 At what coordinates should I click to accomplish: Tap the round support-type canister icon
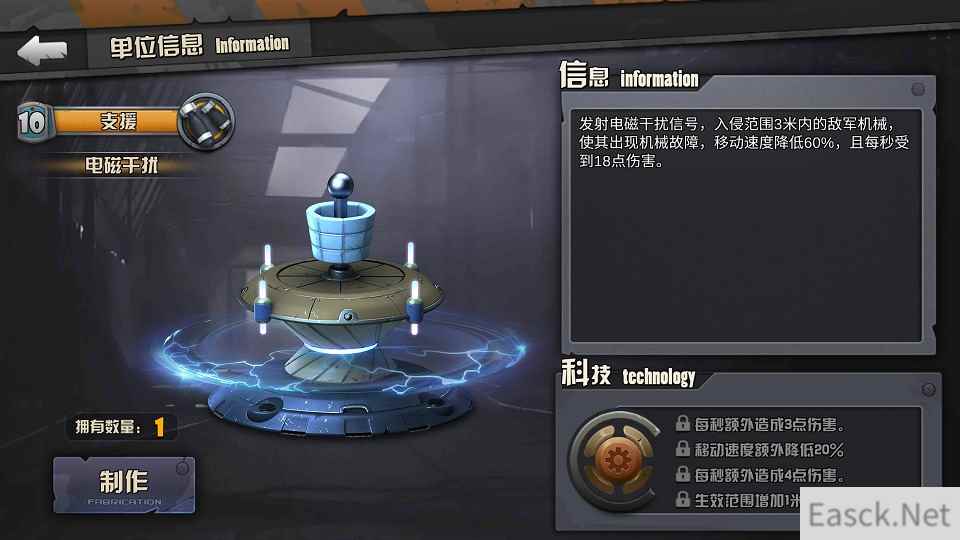206,121
